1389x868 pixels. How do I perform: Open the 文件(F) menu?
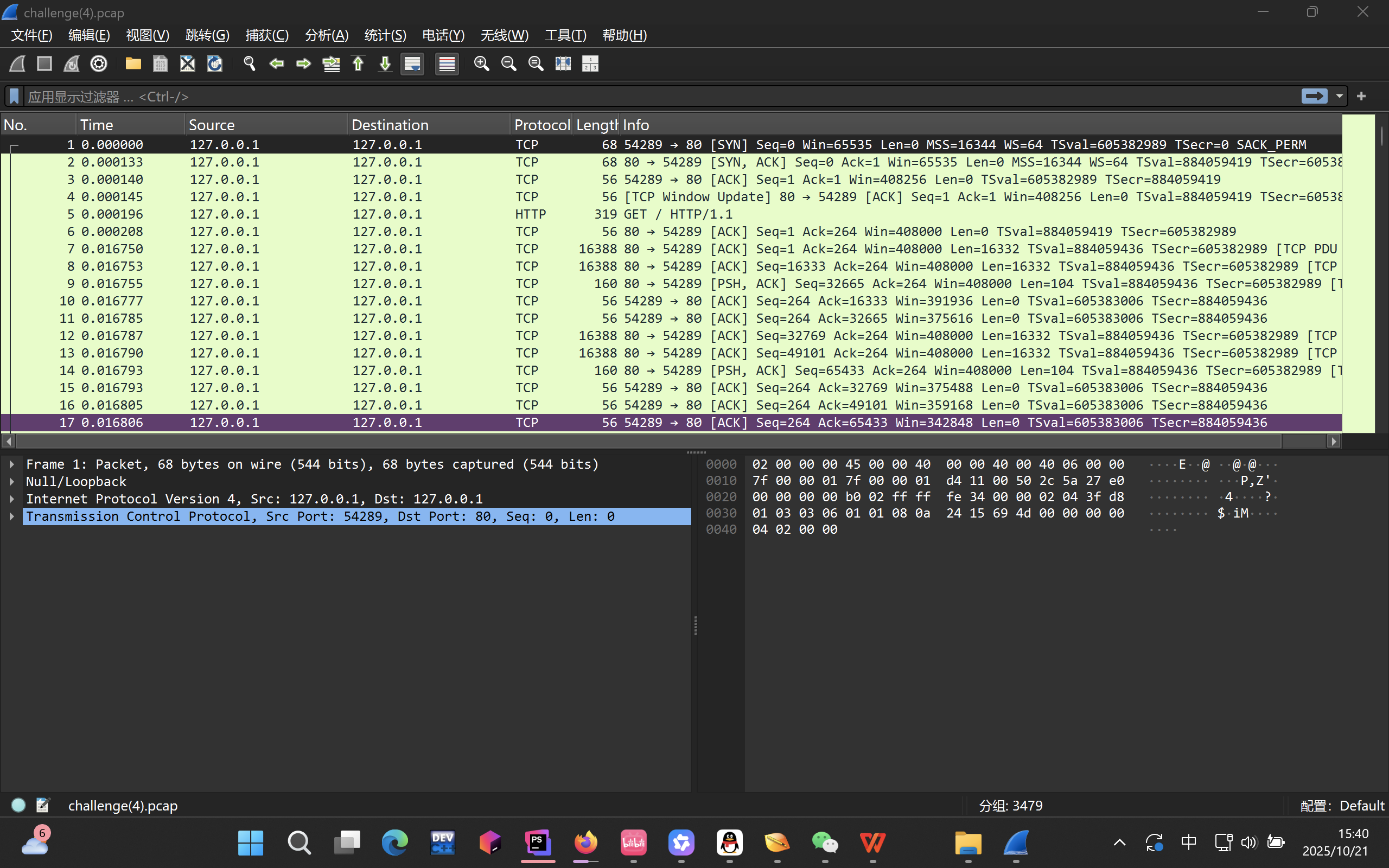tap(32, 36)
